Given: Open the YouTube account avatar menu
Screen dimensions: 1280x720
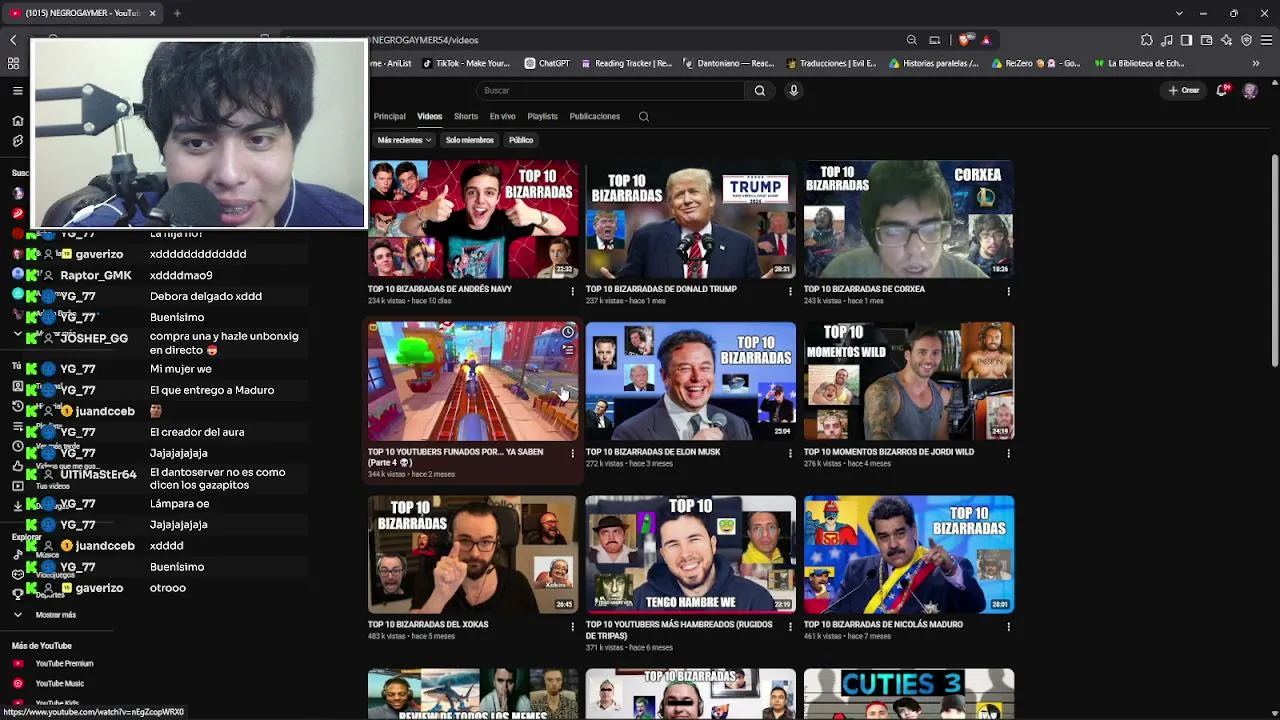Looking at the screenshot, I should point(1250,90).
